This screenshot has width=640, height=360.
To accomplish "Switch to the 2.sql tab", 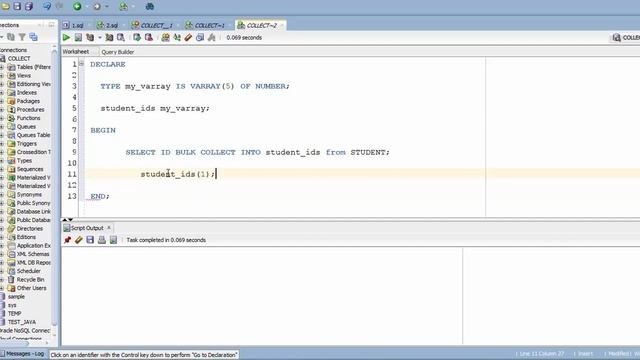I will point(107,25).
